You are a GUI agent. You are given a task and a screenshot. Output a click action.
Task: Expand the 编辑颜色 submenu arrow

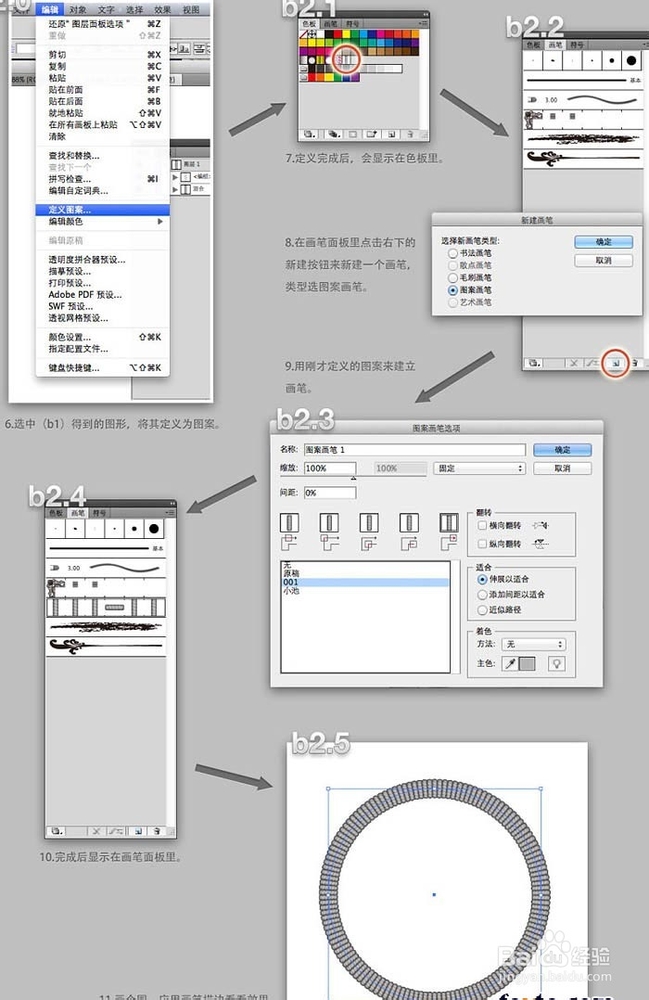tap(160, 221)
